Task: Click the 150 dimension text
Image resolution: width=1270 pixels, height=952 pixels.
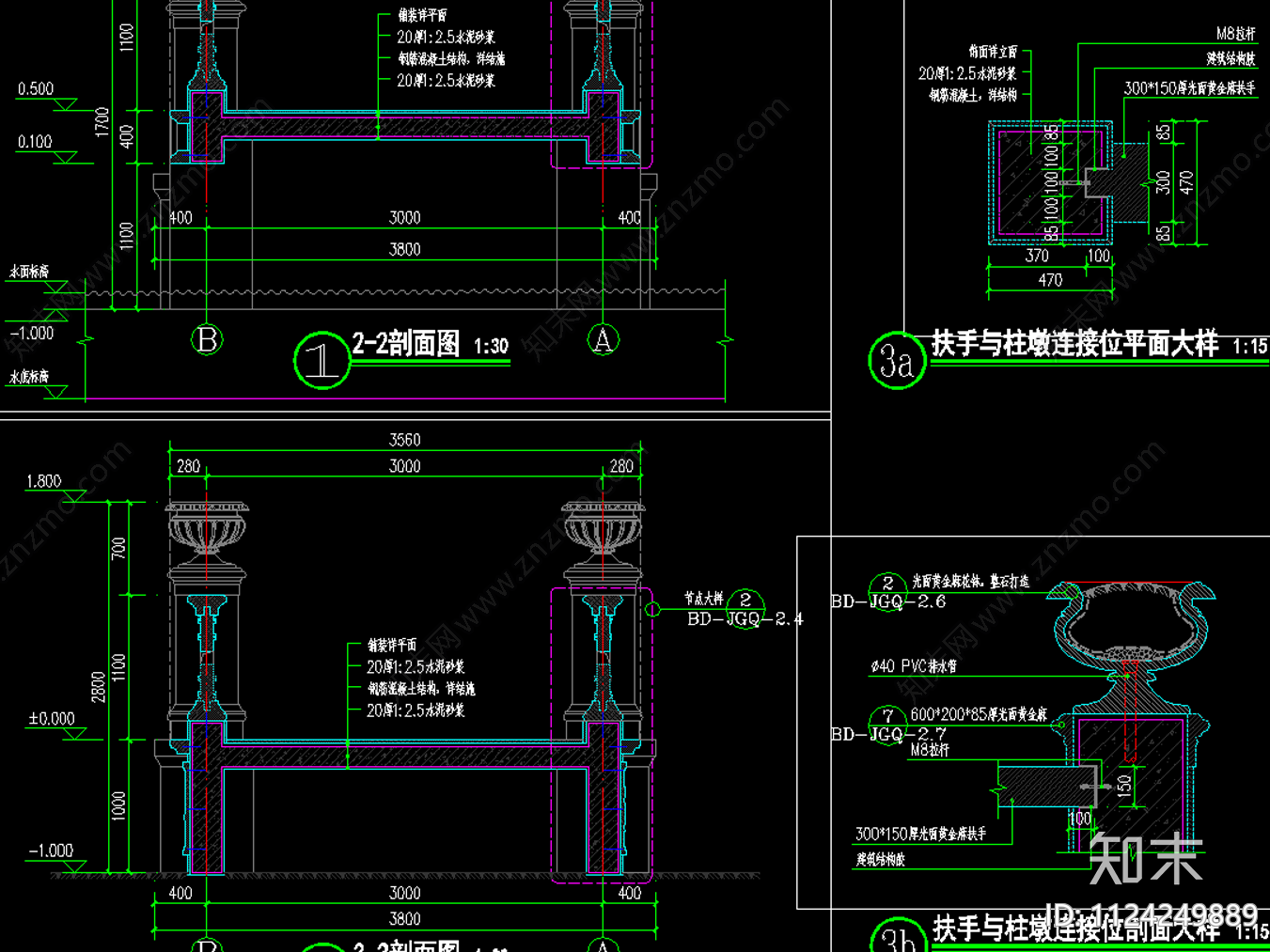Action: pyautogui.click(x=1124, y=786)
